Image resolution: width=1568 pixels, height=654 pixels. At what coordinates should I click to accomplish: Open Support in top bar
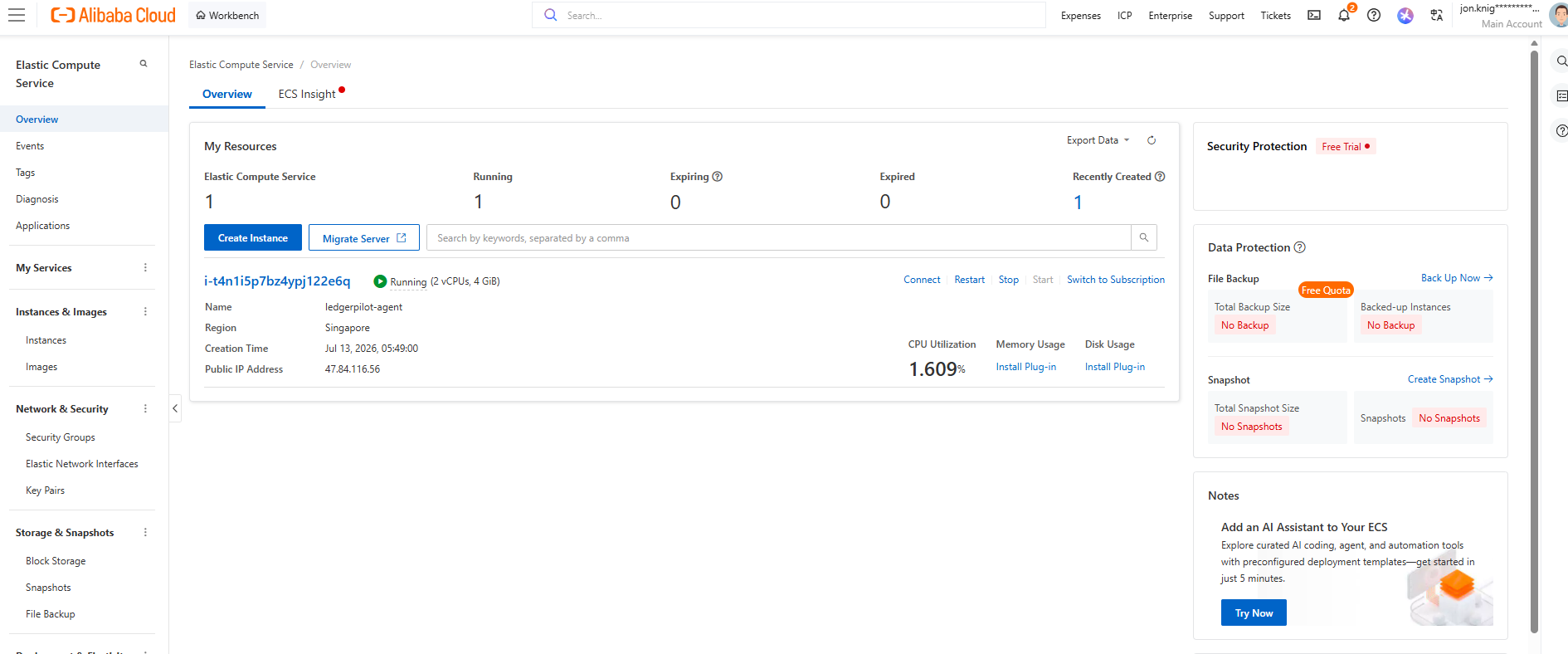[x=1226, y=16]
